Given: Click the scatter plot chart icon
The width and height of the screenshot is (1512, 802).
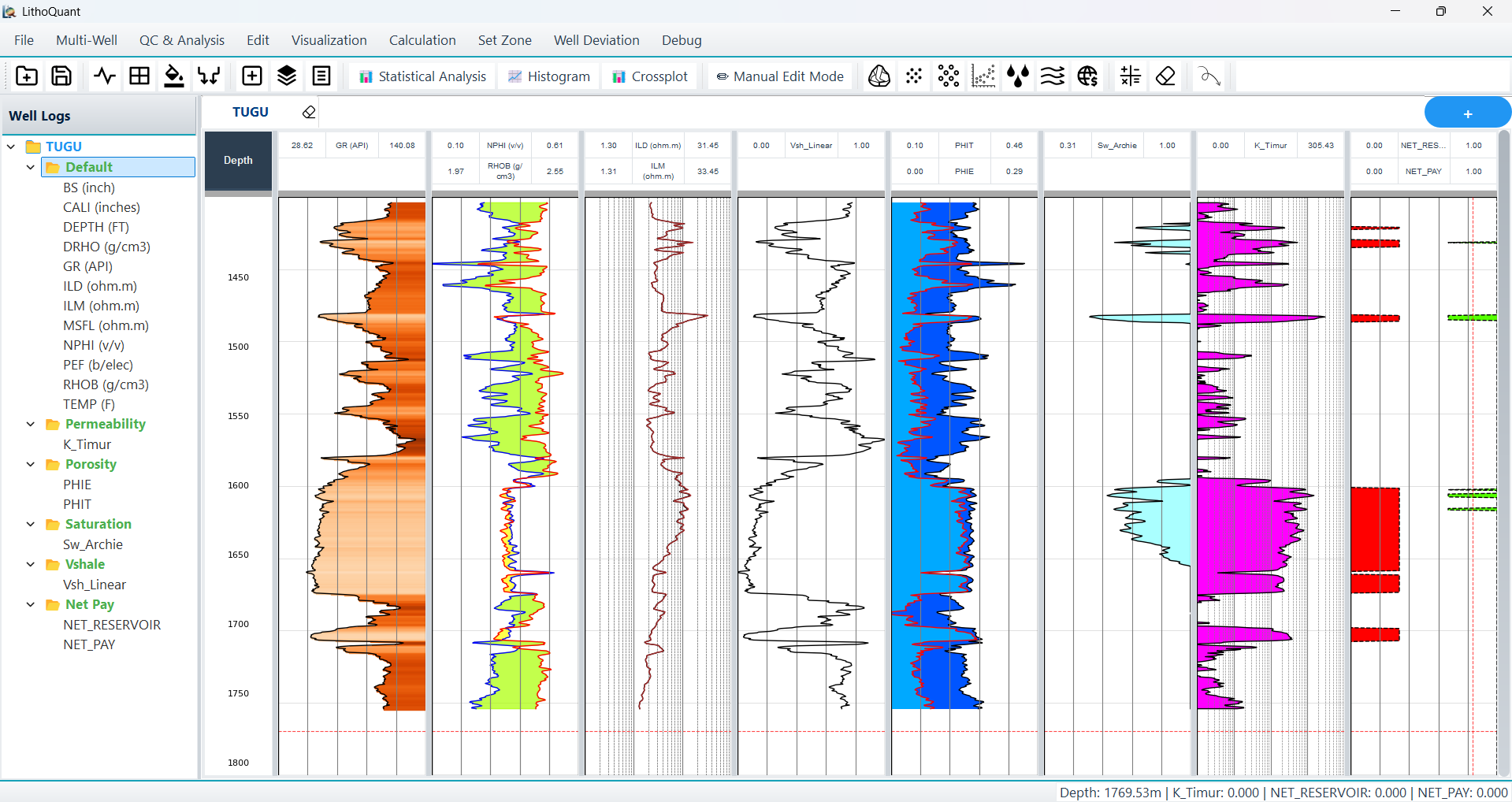Looking at the screenshot, I should pyautogui.click(x=983, y=76).
